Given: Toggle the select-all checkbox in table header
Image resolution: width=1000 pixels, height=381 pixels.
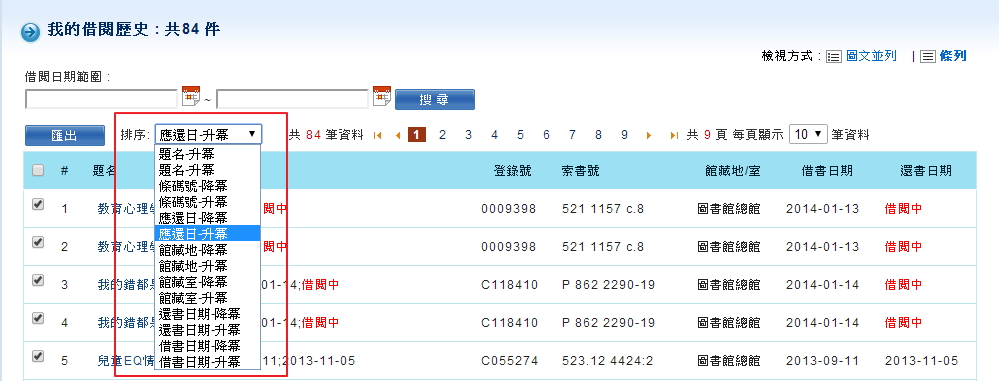Looking at the screenshot, I should pos(38,170).
